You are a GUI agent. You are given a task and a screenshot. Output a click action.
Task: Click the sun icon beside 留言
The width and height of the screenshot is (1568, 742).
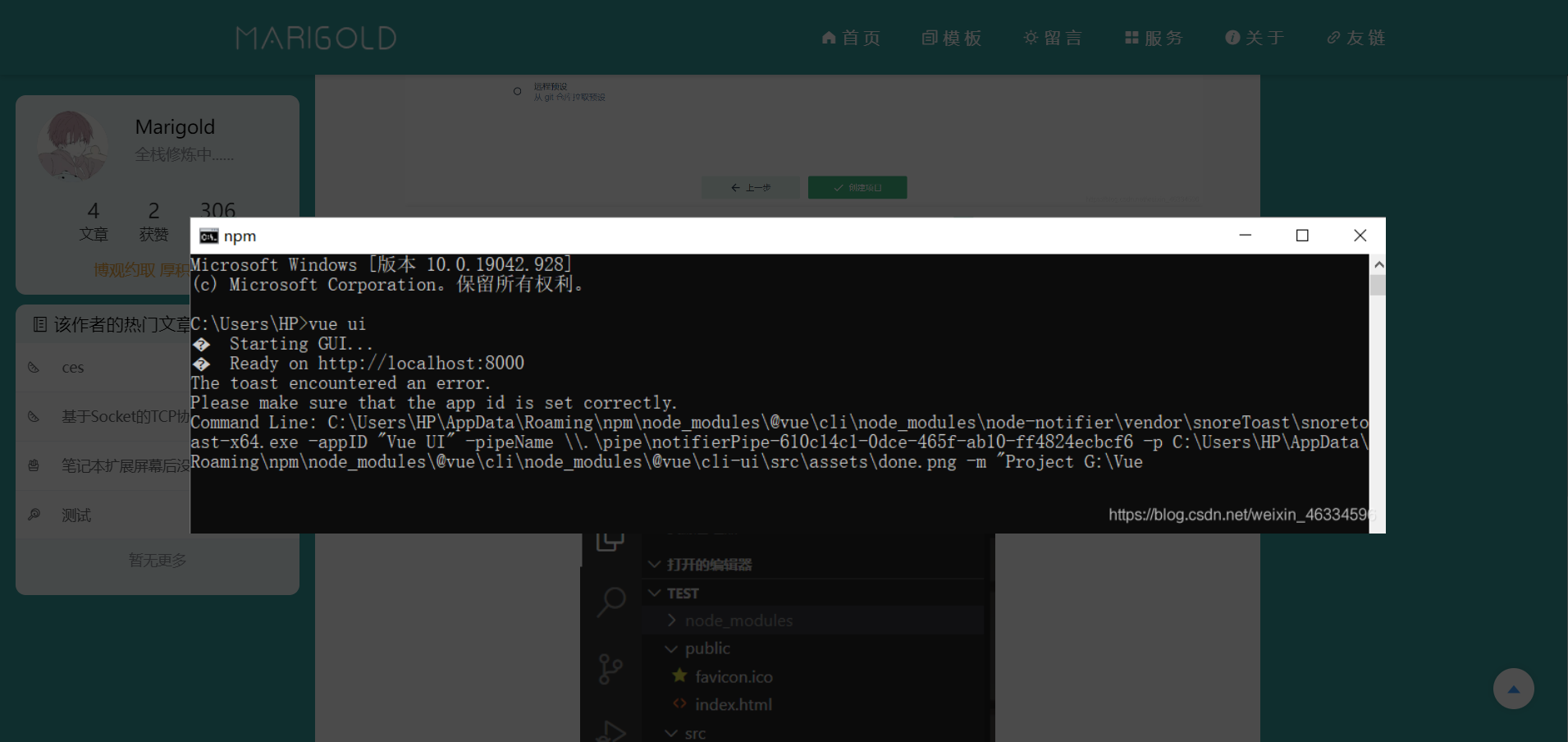(x=1031, y=38)
